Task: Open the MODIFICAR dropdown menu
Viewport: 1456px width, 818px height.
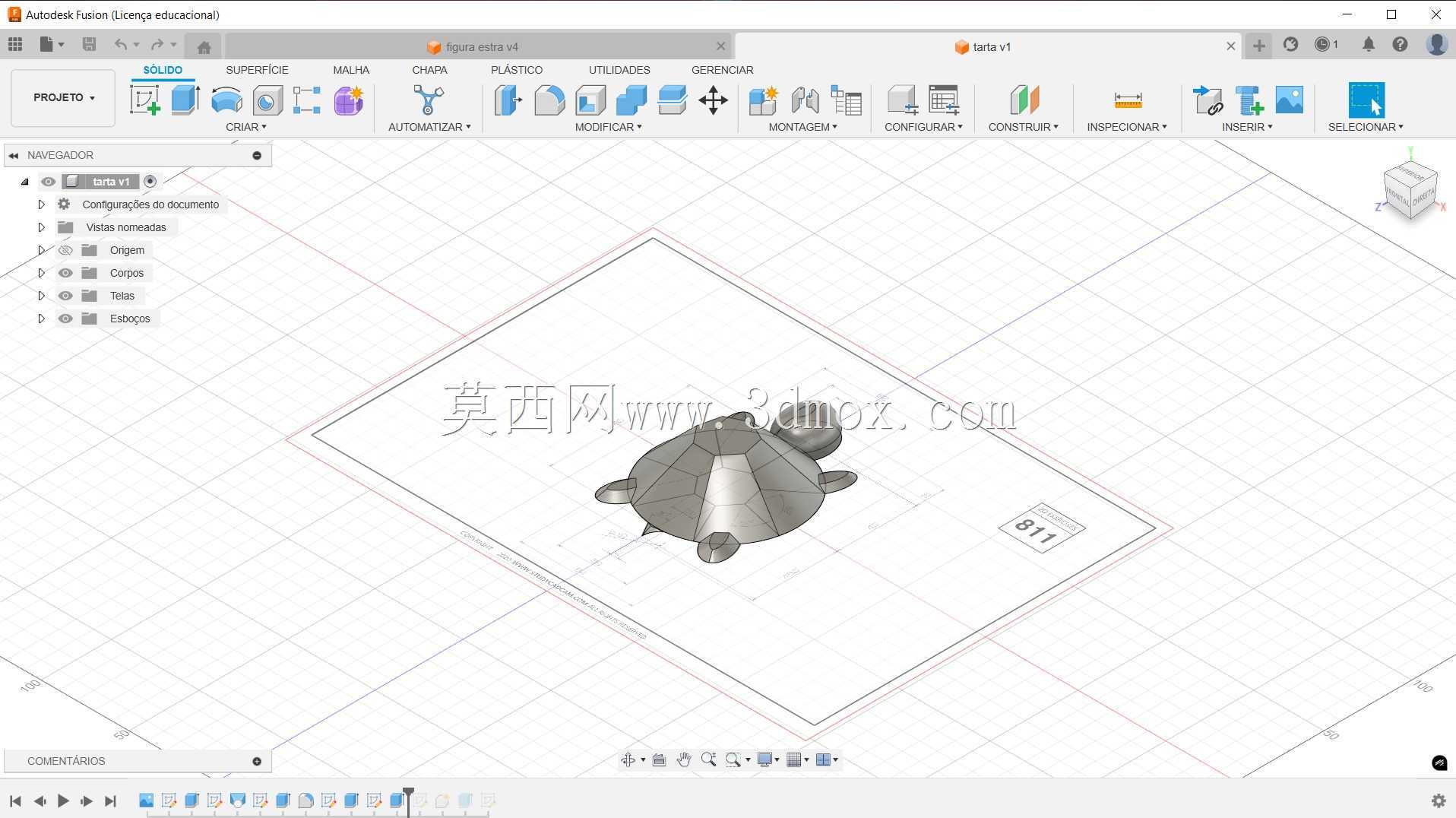Action: [x=608, y=127]
